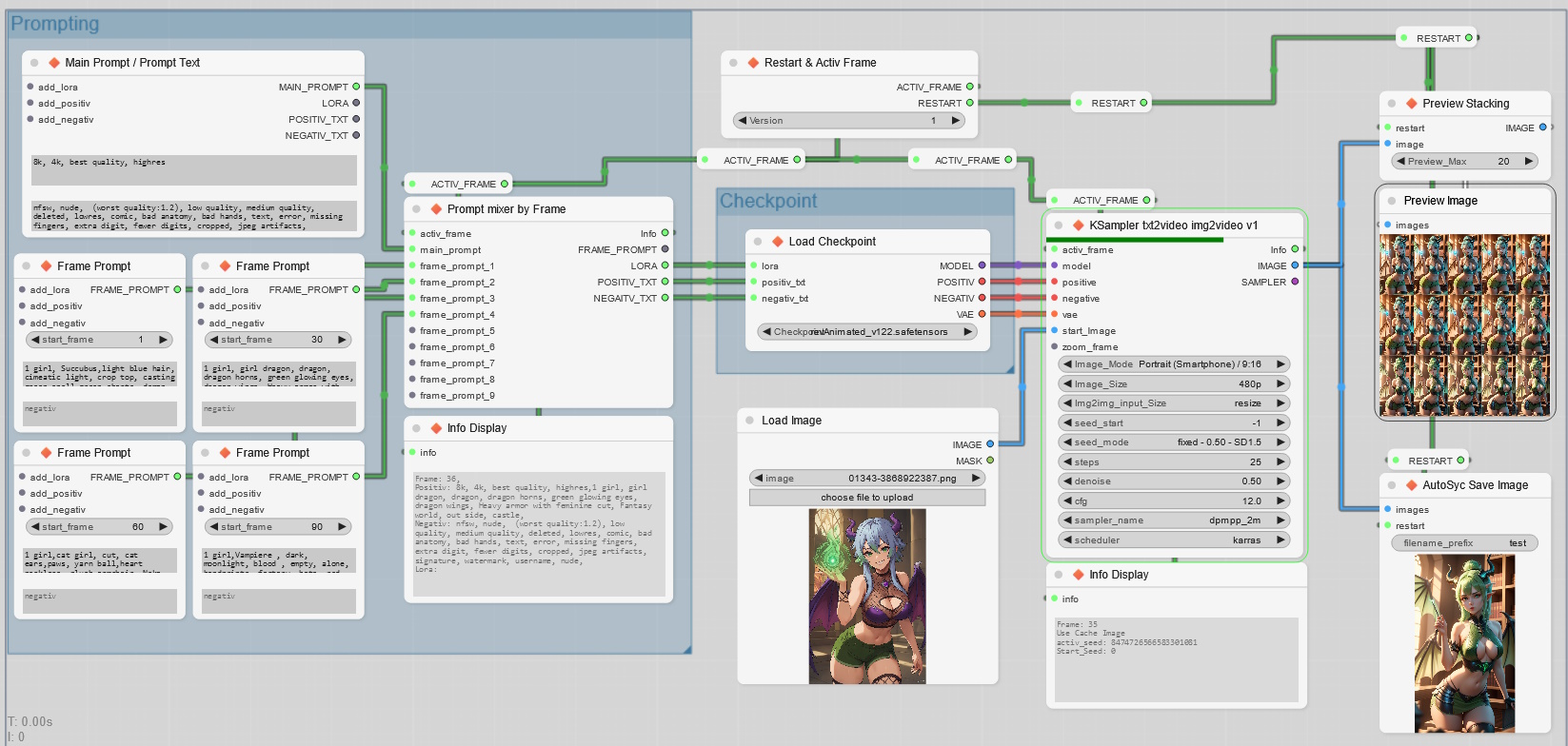Open the scheduler dropdown set to karras
Image resolution: width=1568 pixels, height=746 pixels.
1174,540
